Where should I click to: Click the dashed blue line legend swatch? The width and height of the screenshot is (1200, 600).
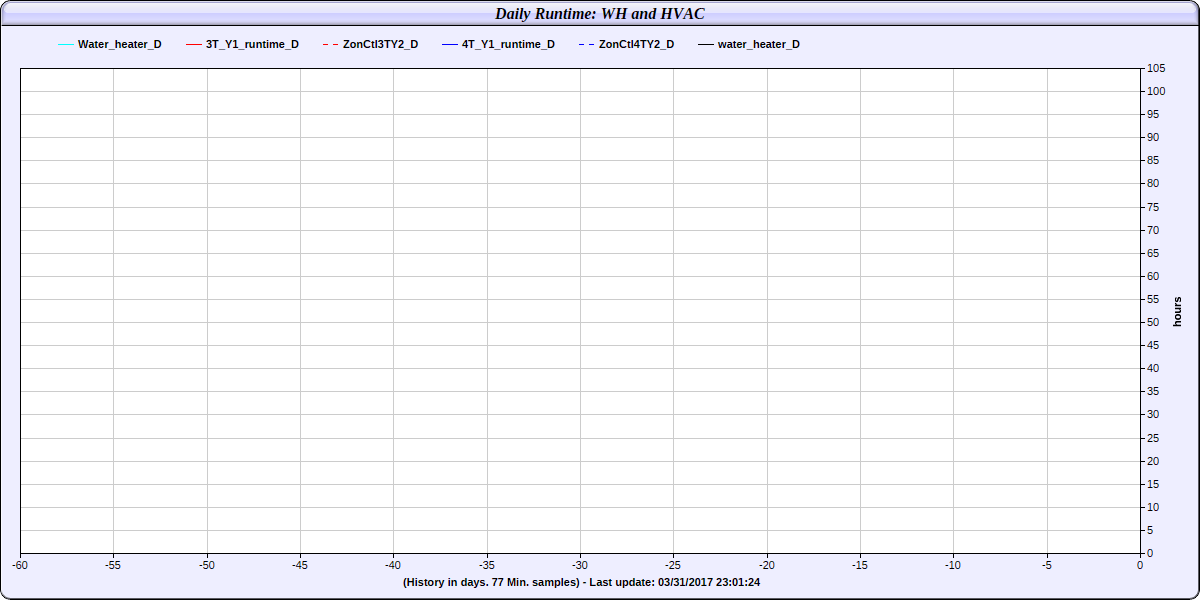coord(586,45)
